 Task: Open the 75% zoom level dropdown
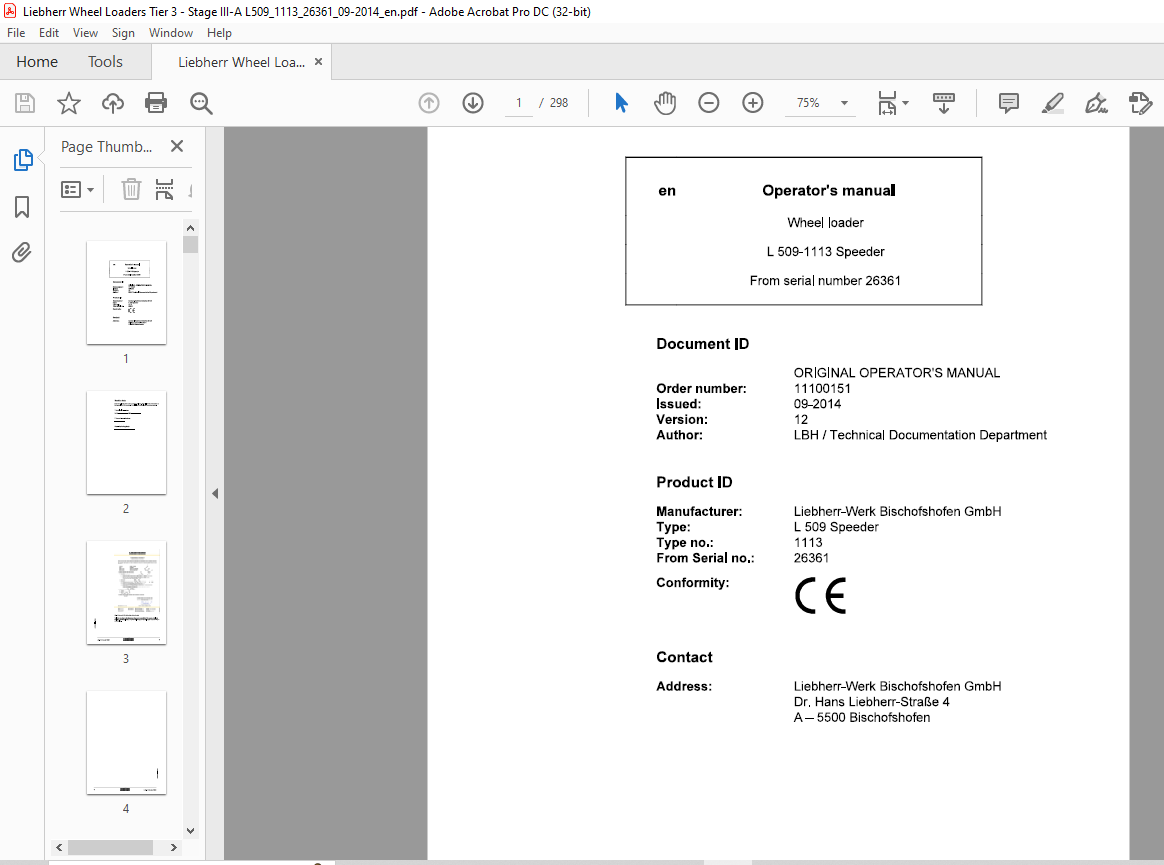tap(844, 102)
